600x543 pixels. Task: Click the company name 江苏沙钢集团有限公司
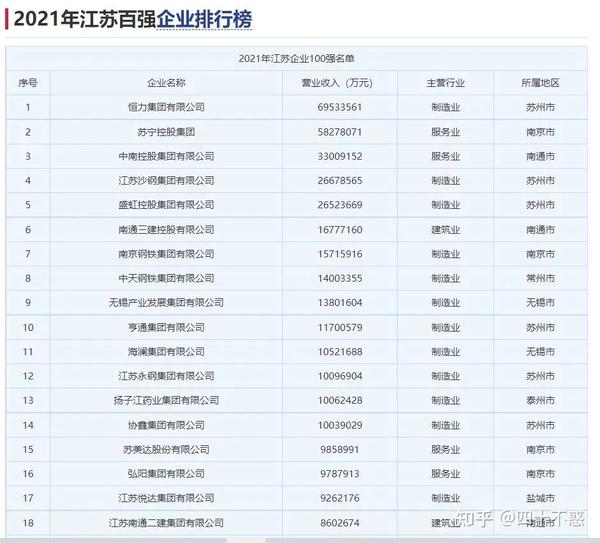click(x=166, y=180)
